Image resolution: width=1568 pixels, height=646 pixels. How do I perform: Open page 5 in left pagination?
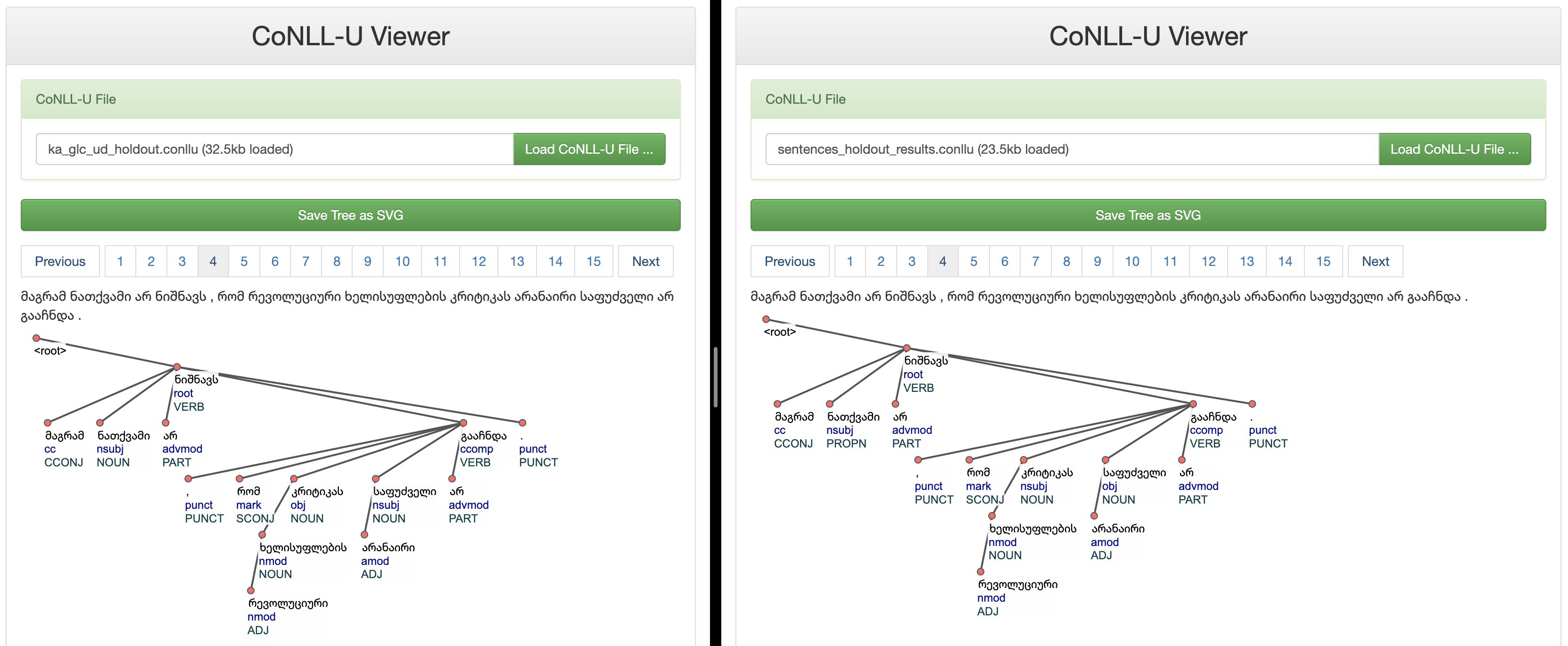click(243, 261)
